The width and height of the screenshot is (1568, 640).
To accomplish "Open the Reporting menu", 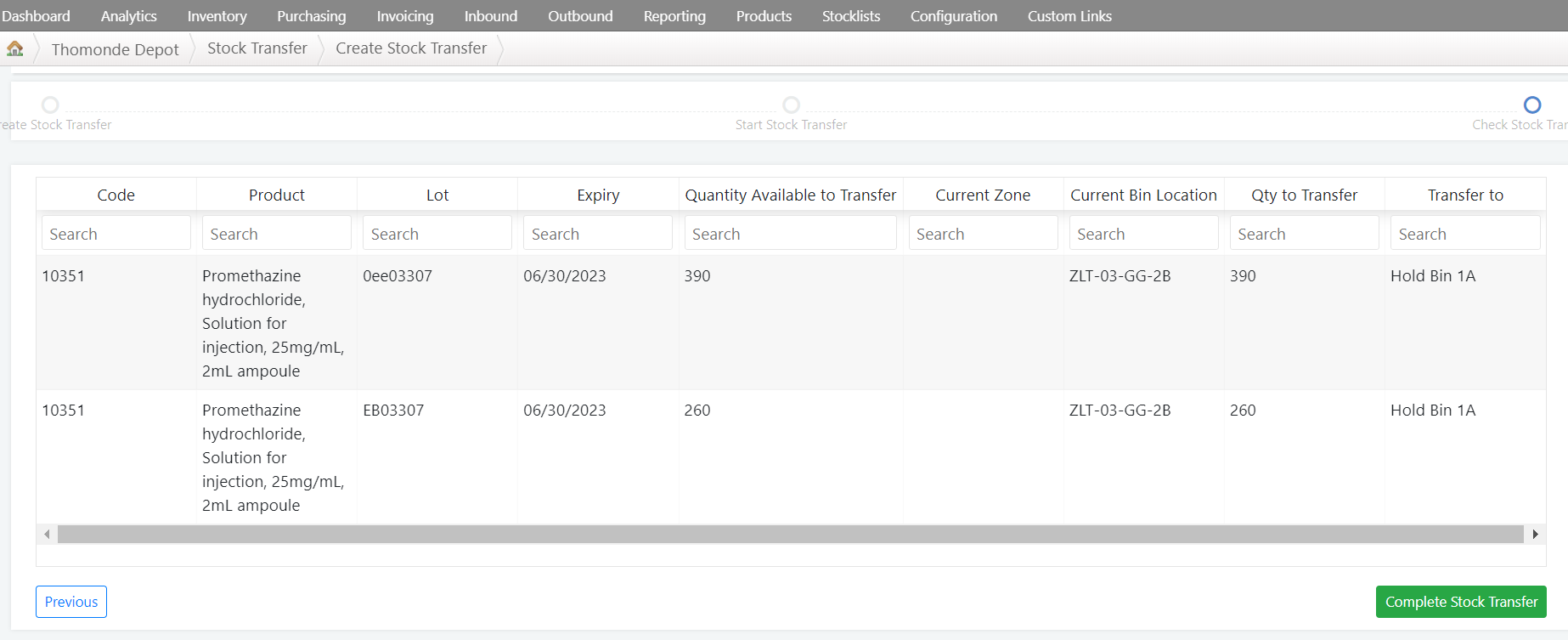I will click(674, 16).
